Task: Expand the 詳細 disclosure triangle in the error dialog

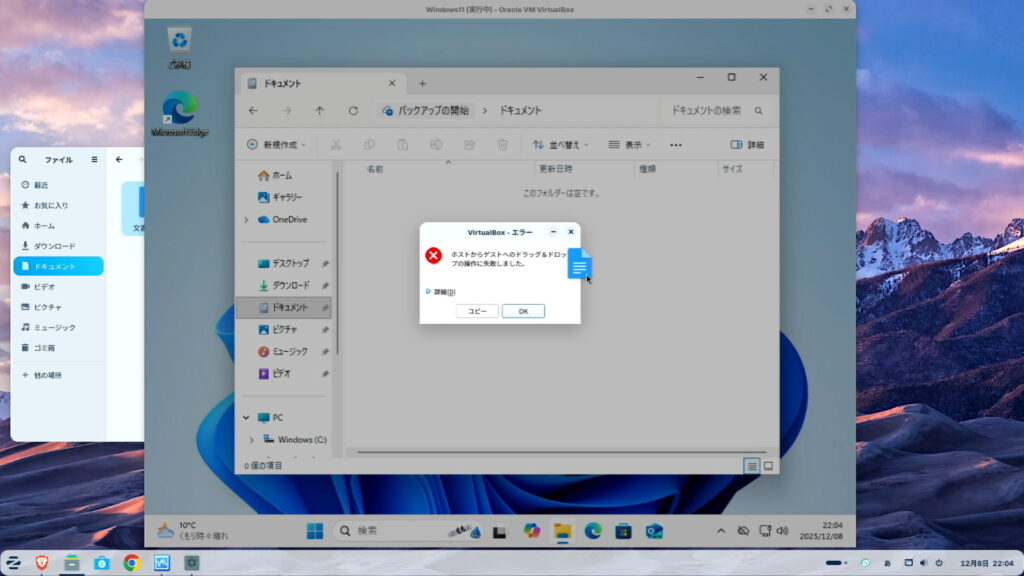Action: [429, 291]
